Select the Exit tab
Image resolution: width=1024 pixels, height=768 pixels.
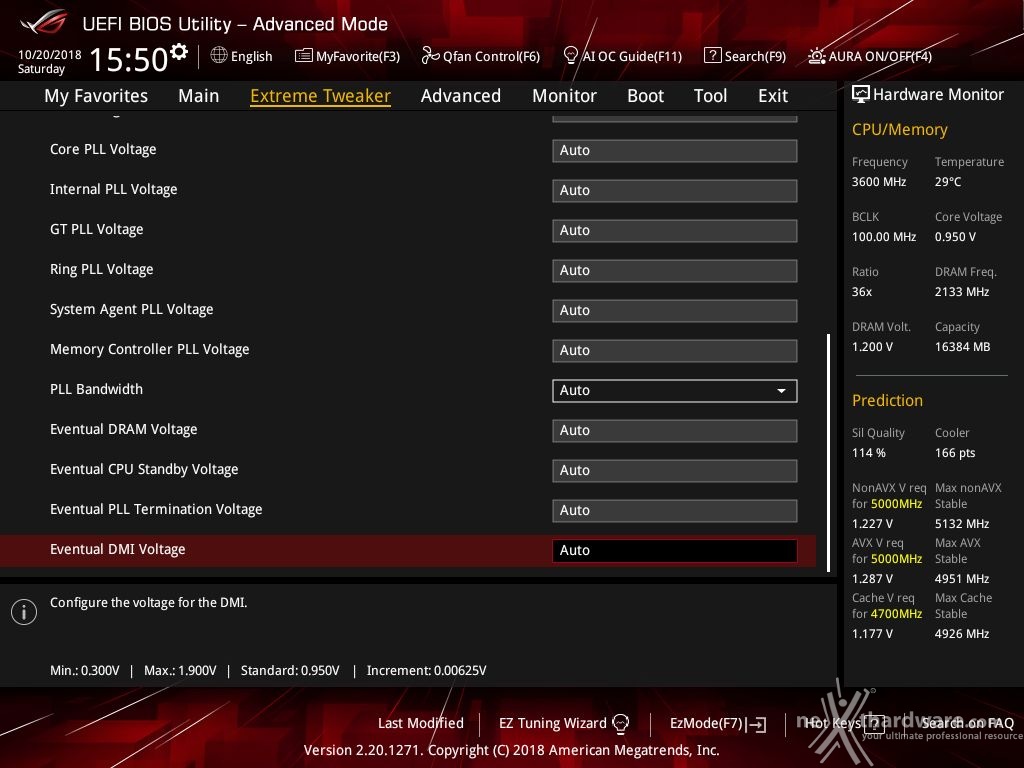click(773, 95)
